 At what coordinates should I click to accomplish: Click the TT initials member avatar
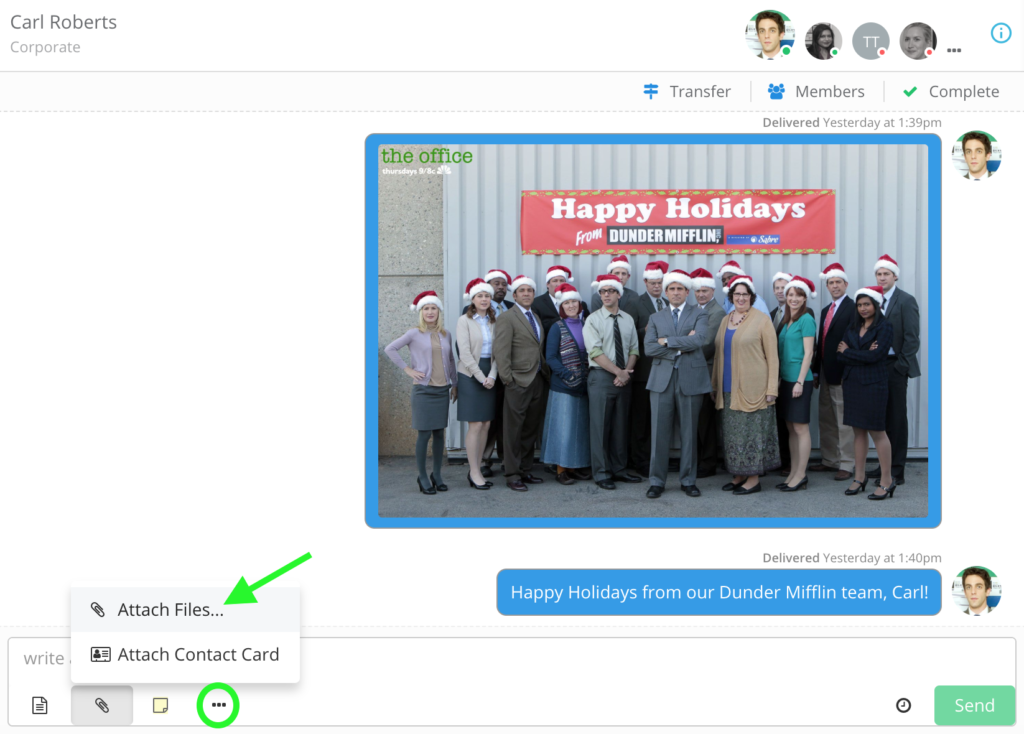[x=871, y=41]
